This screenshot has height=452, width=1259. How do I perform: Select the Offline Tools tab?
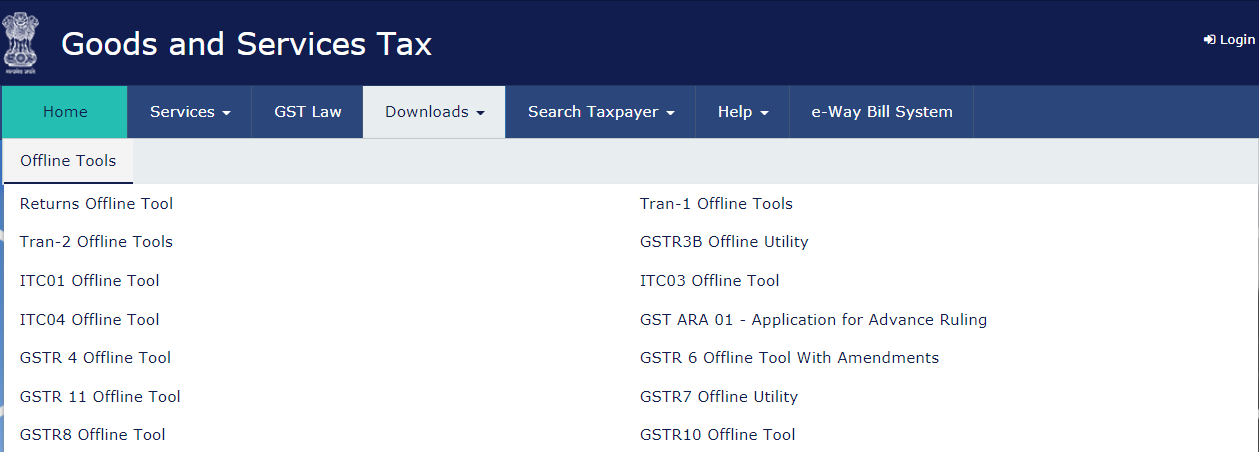coord(68,161)
